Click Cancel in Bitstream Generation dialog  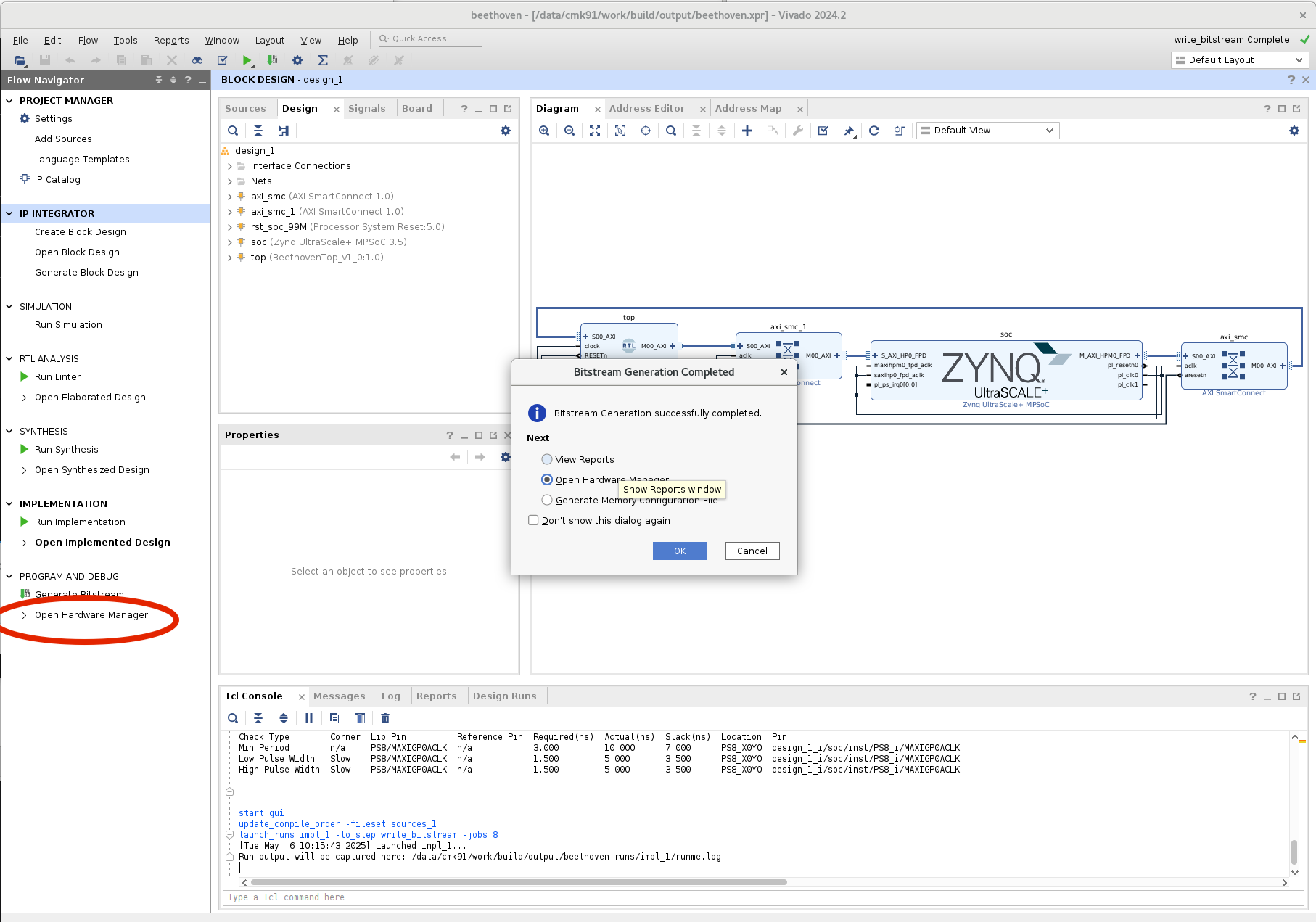(752, 551)
